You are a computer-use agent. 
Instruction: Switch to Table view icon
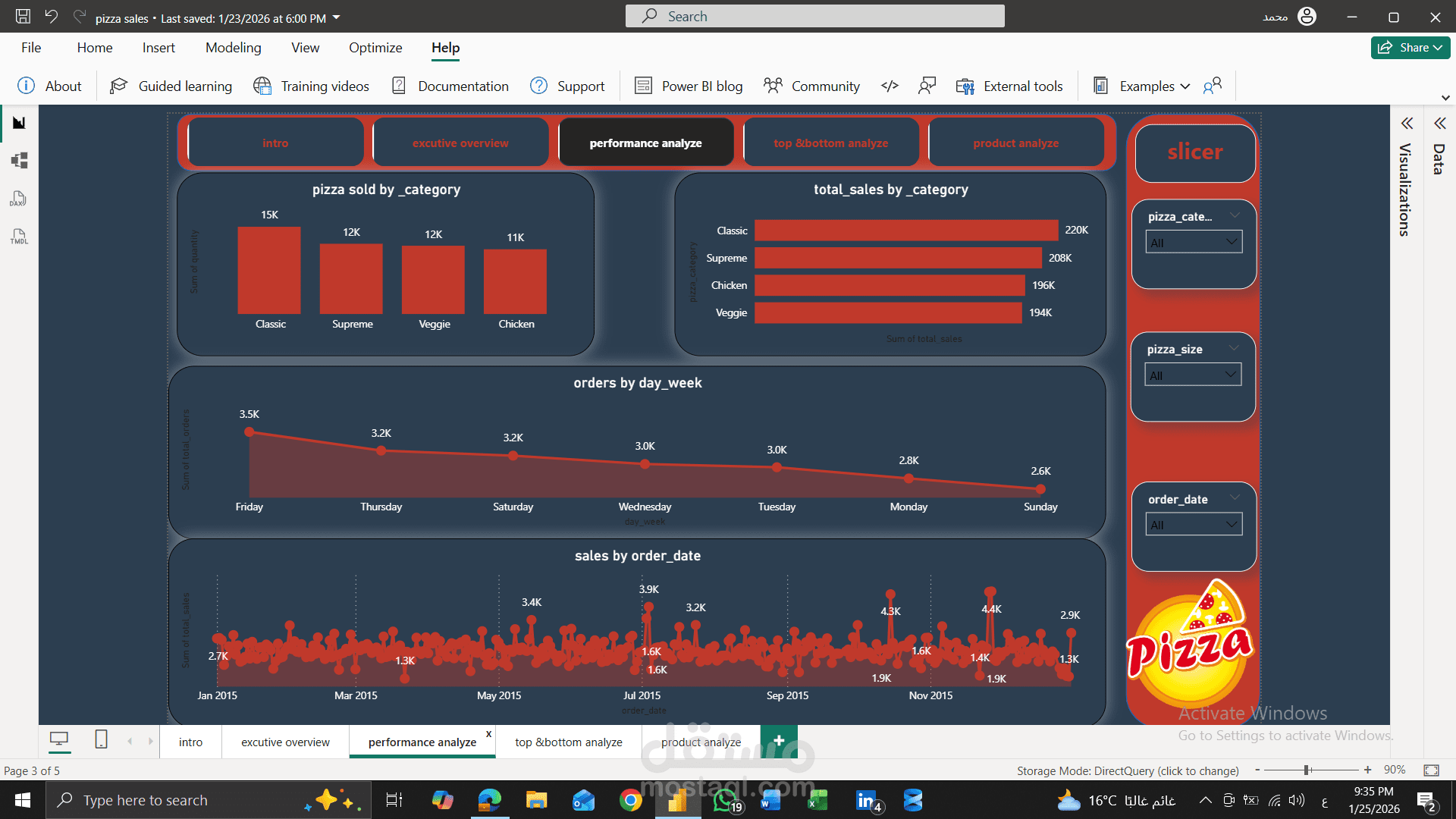pos(19,161)
